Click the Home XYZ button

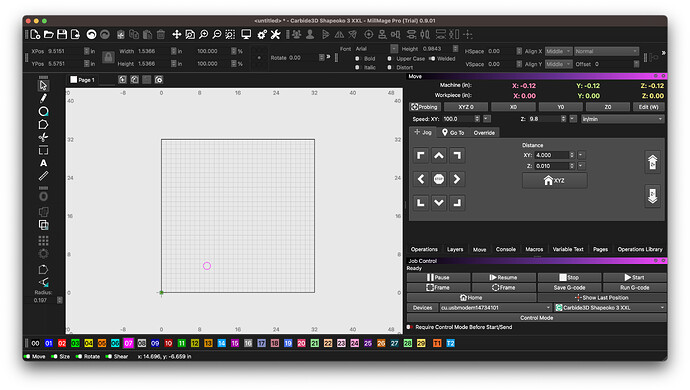554,180
